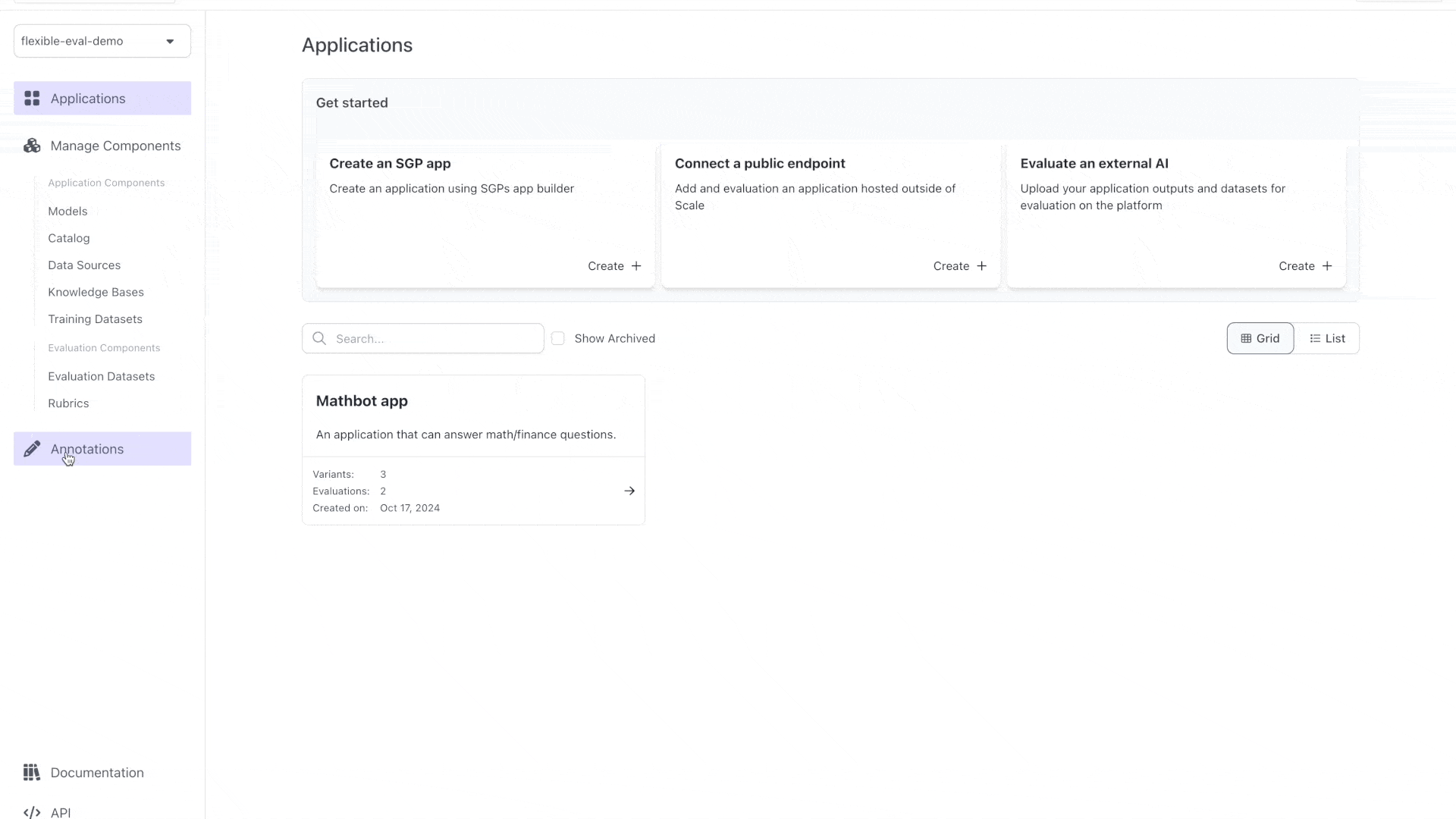
Task: Click the Manage Components cubes icon
Action: [x=32, y=146]
